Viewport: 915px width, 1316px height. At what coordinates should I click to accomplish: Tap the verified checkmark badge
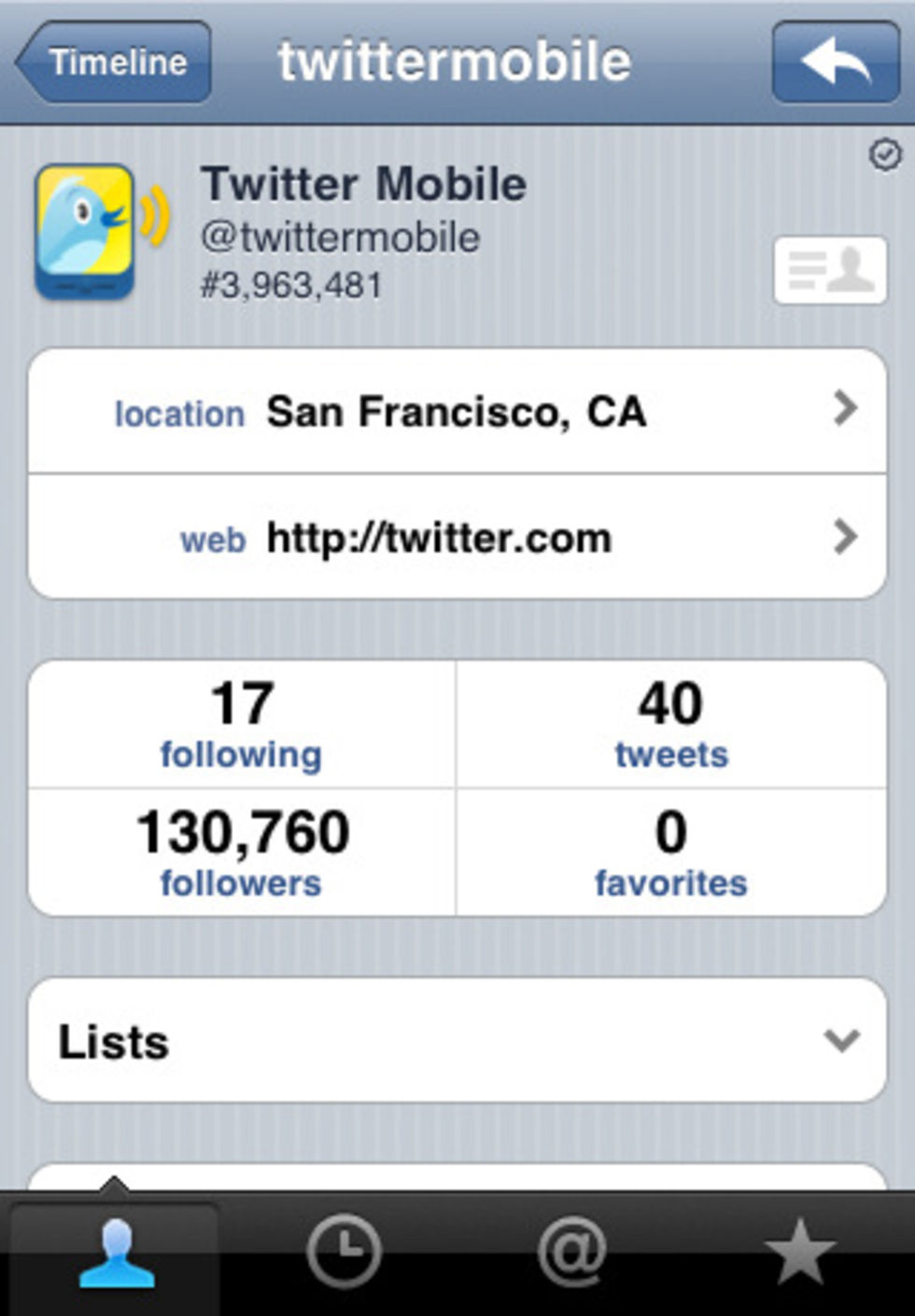click(x=884, y=154)
